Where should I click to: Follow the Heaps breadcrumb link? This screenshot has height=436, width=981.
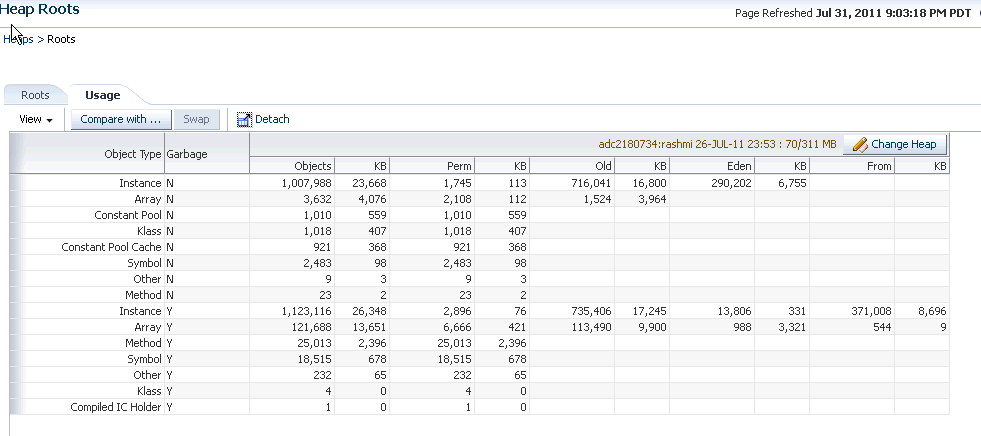pyautogui.click(x=18, y=39)
